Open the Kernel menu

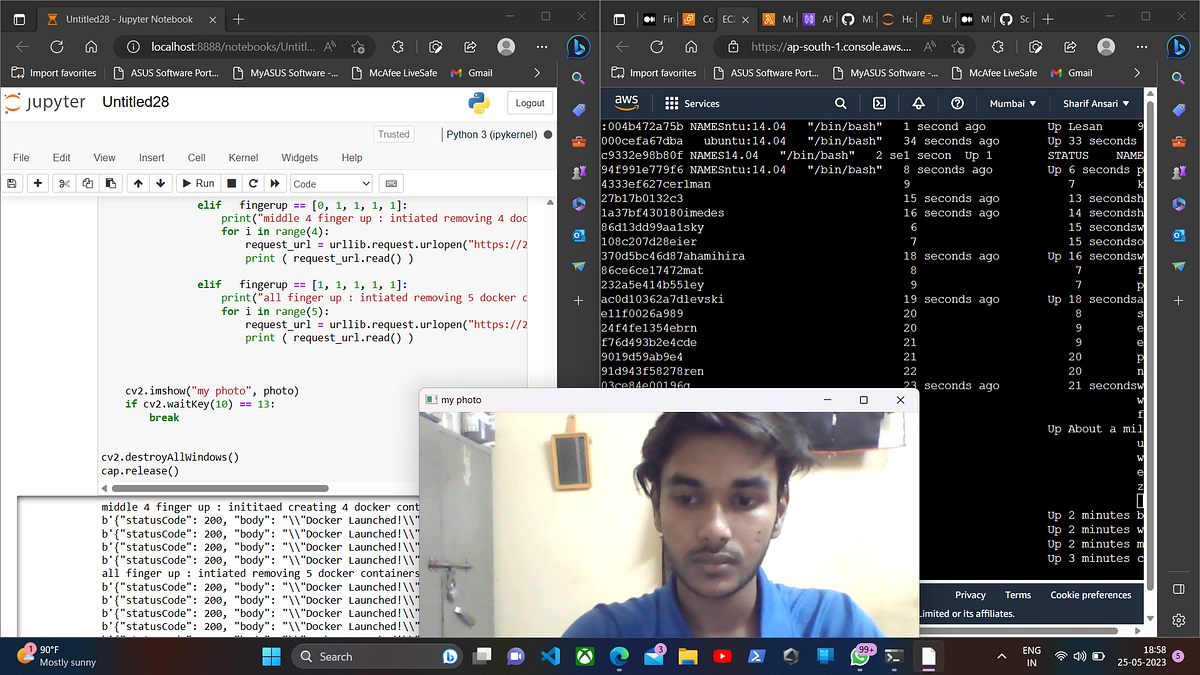[x=241, y=157]
